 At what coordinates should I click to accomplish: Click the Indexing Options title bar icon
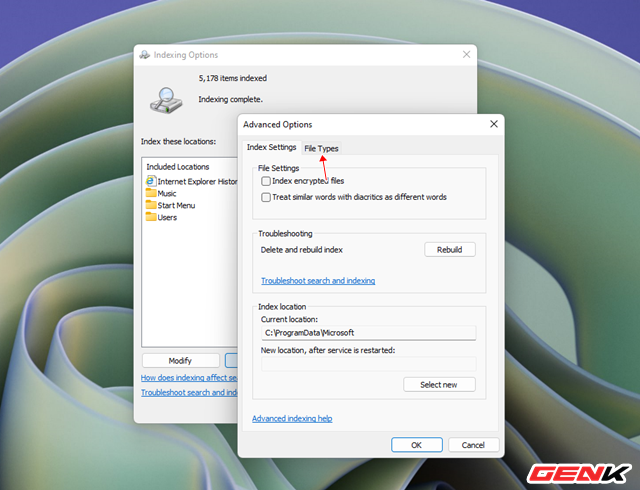pos(144,55)
